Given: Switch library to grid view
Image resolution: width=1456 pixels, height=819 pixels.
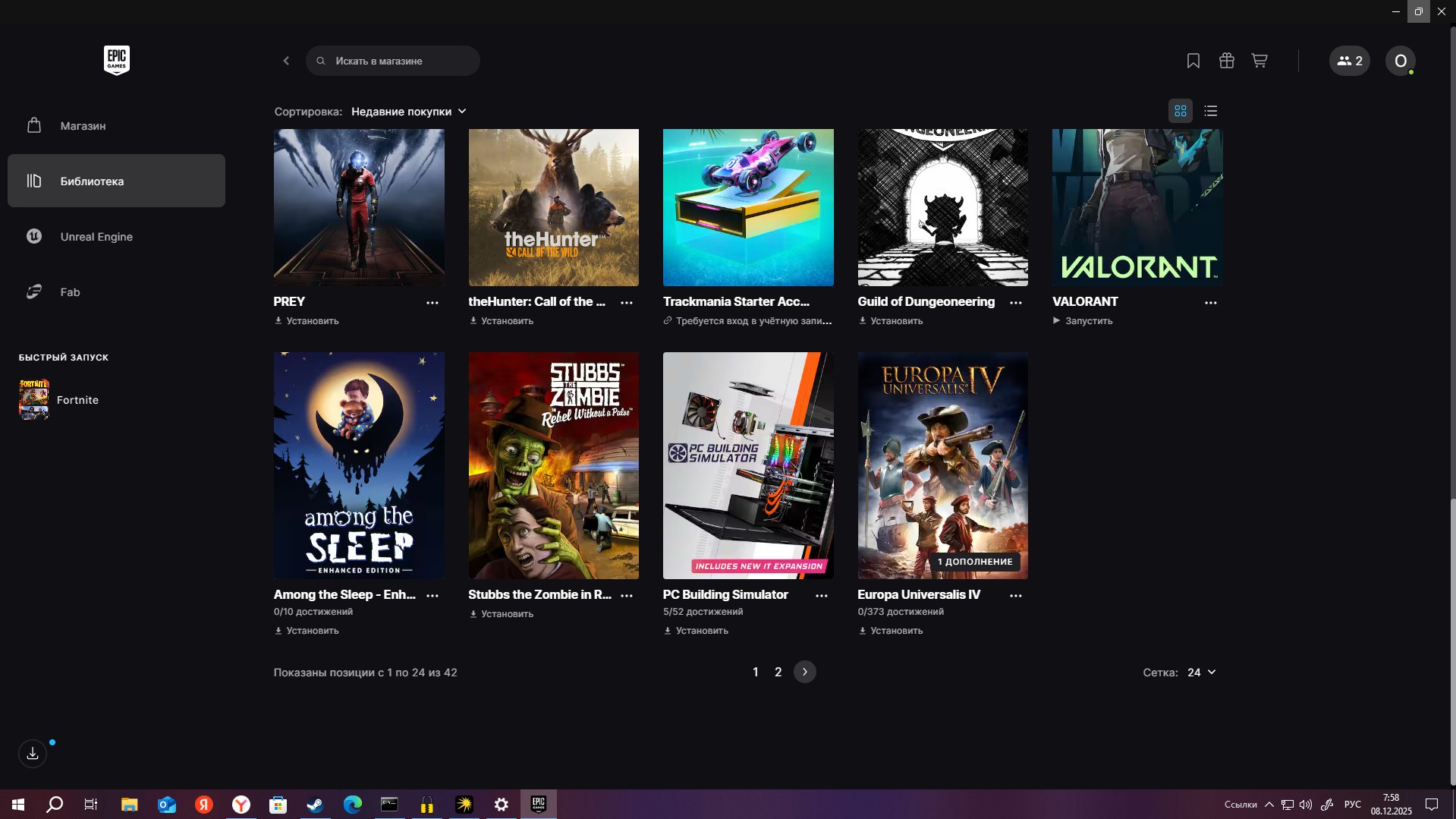Looking at the screenshot, I should pyautogui.click(x=1180, y=111).
